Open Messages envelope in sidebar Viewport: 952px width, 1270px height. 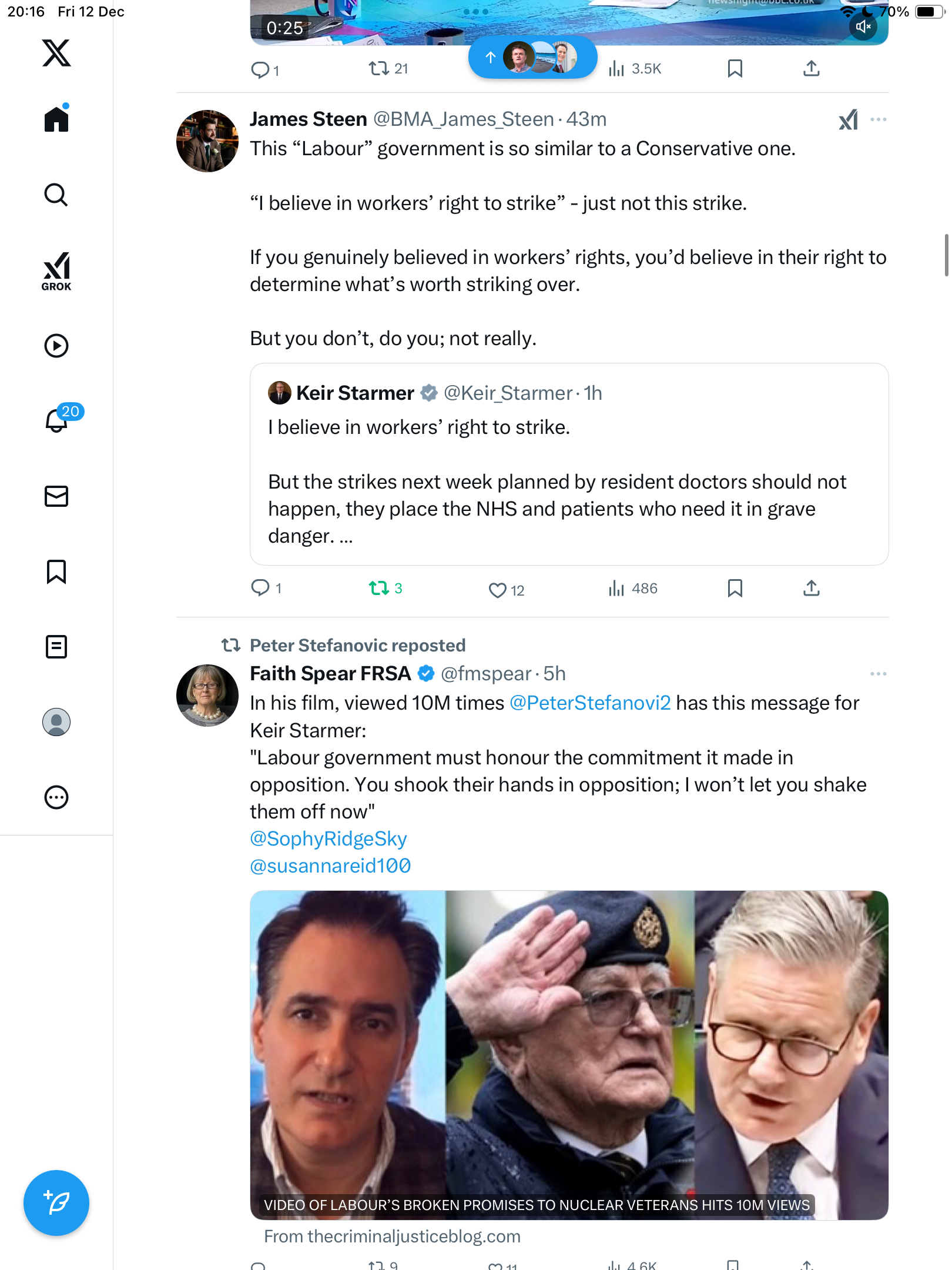(56, 496)
